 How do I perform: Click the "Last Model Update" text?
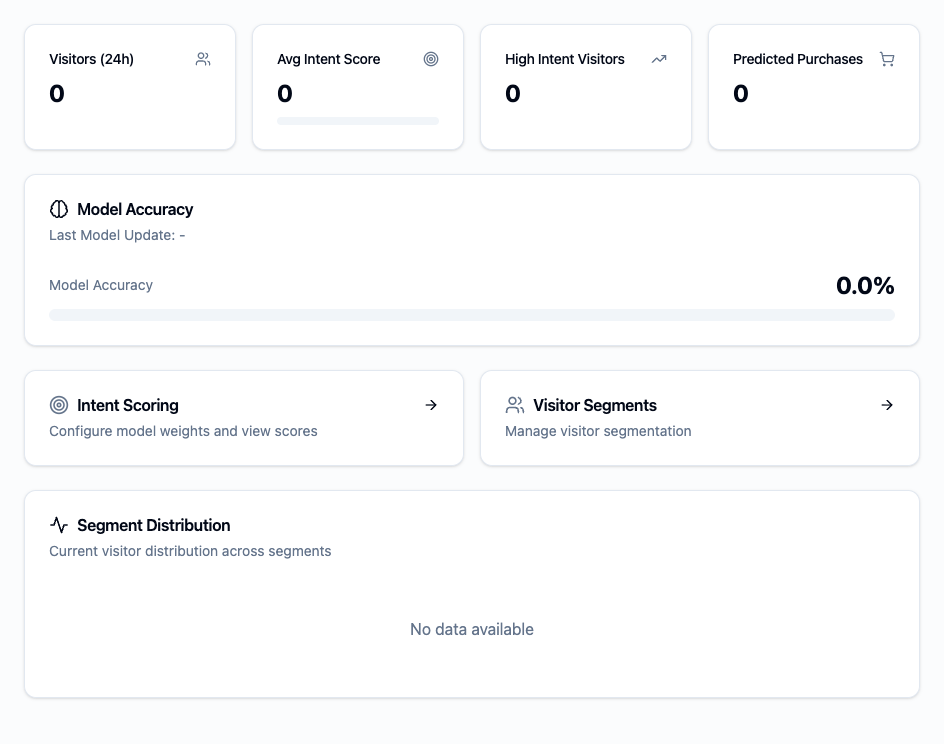click(117, 235)
